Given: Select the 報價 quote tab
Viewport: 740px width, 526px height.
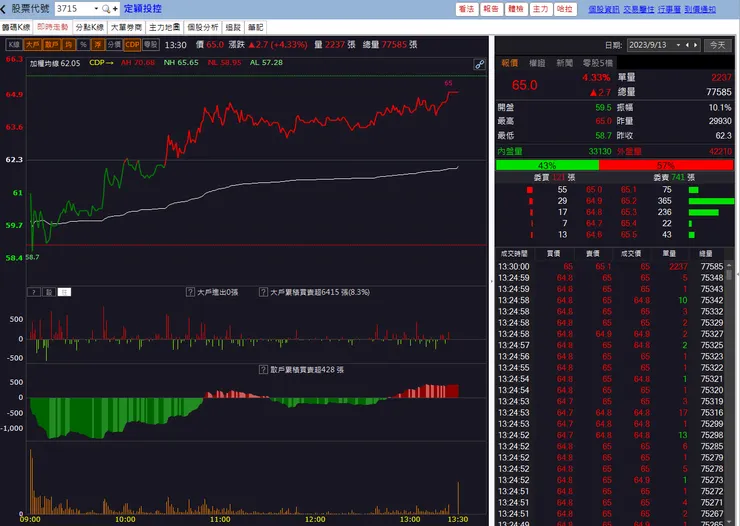Looking at the screenshot, I should (509, 63).
